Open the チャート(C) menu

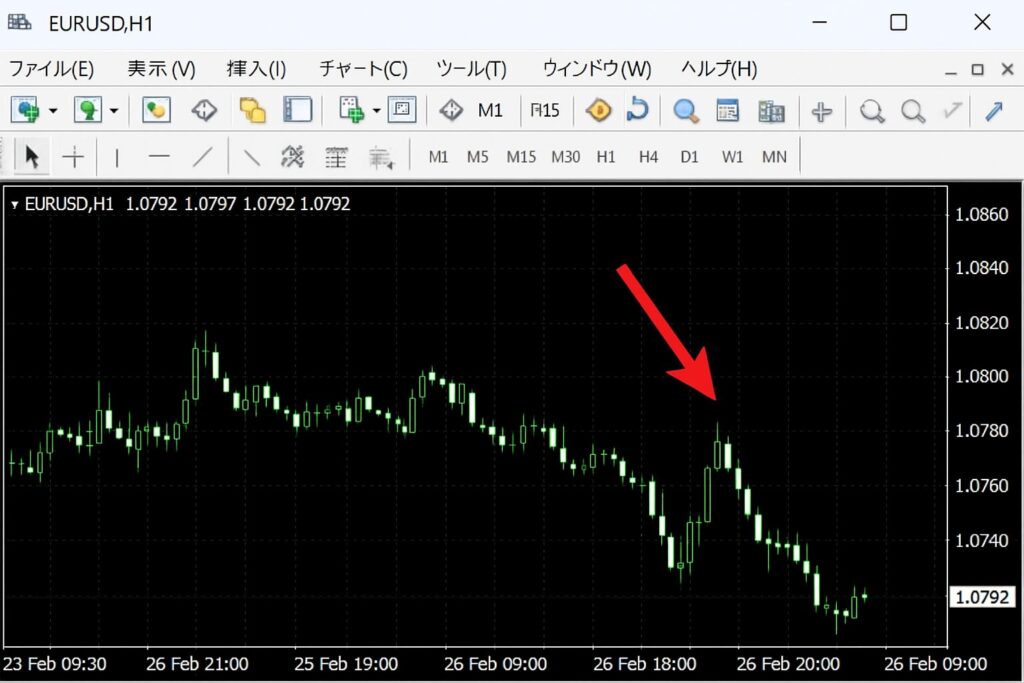click(362, 69)
